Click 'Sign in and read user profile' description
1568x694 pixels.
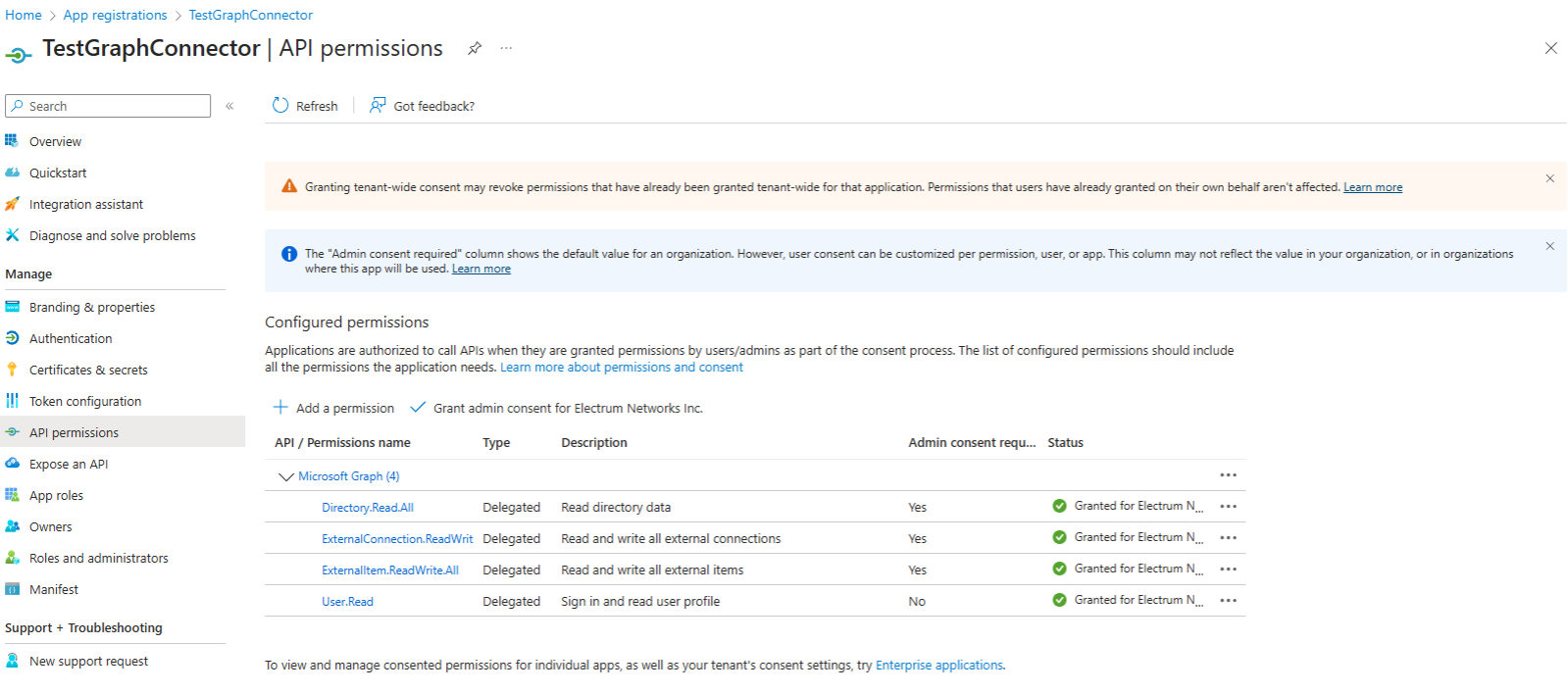640,602
